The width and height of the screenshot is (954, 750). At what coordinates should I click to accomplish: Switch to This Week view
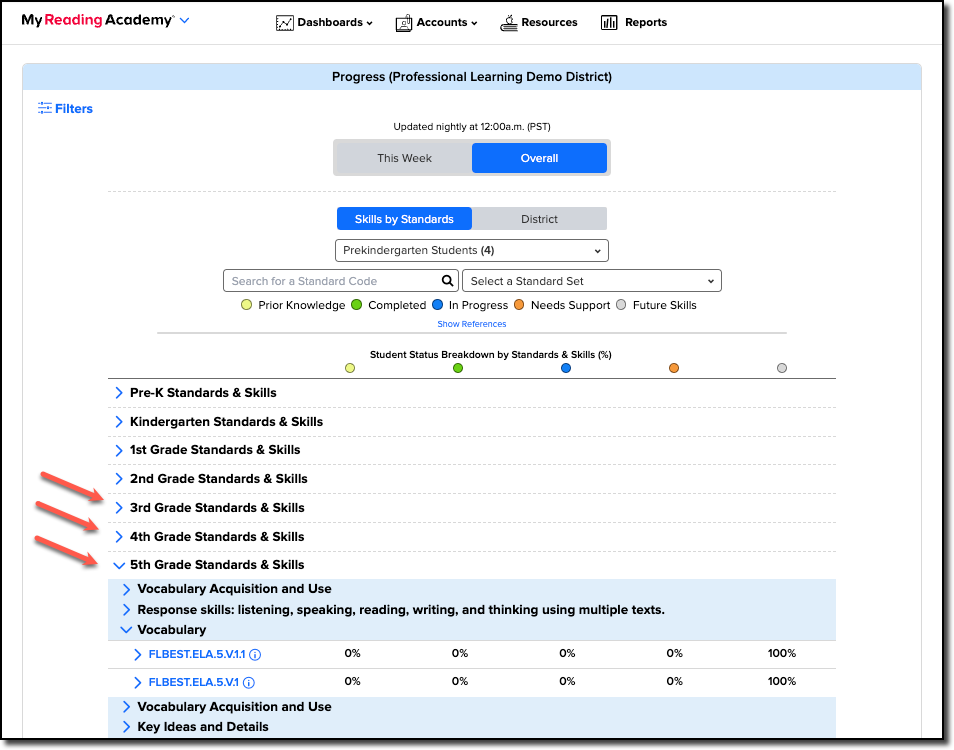404,158
